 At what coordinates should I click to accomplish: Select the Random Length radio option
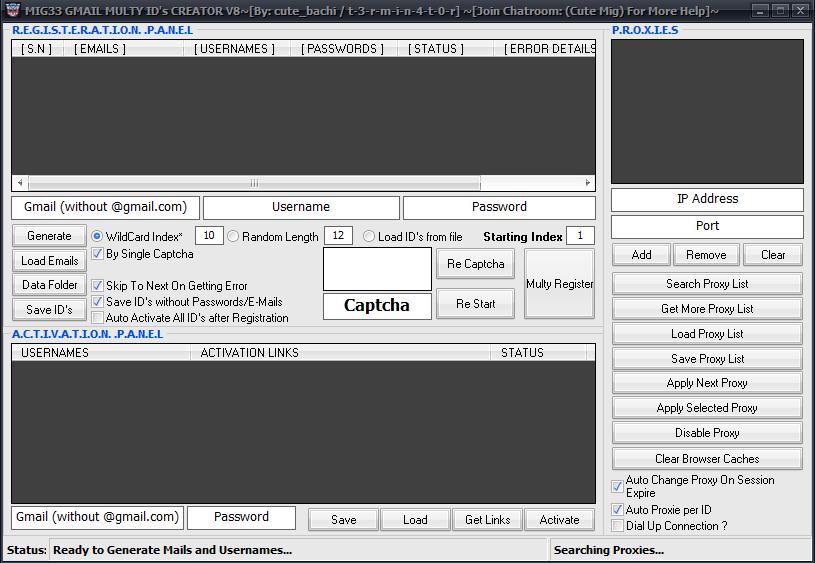[x=233, y=237]
